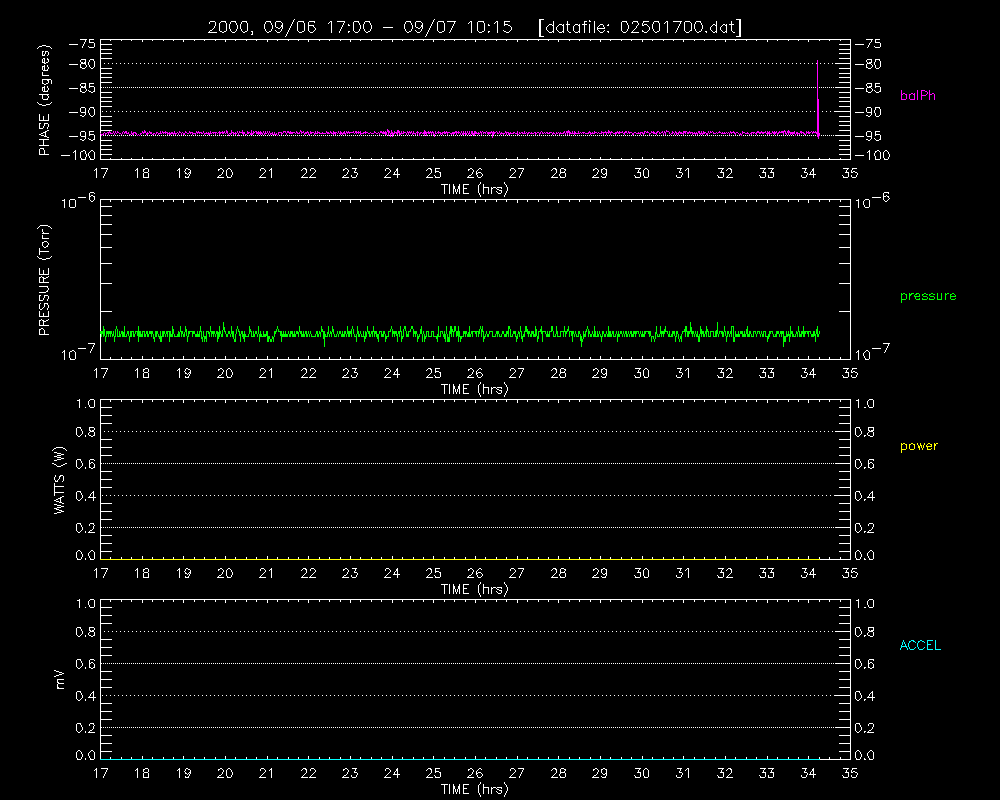Click hour 24 tick on phase plot axis
Viewport: 1000px width, 800px height.
click(392, 174)
